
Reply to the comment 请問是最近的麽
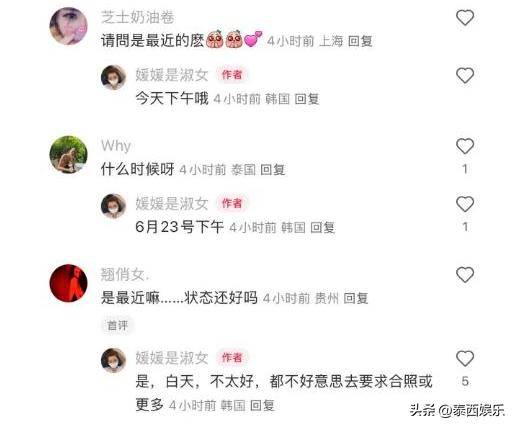click(360, 41)
